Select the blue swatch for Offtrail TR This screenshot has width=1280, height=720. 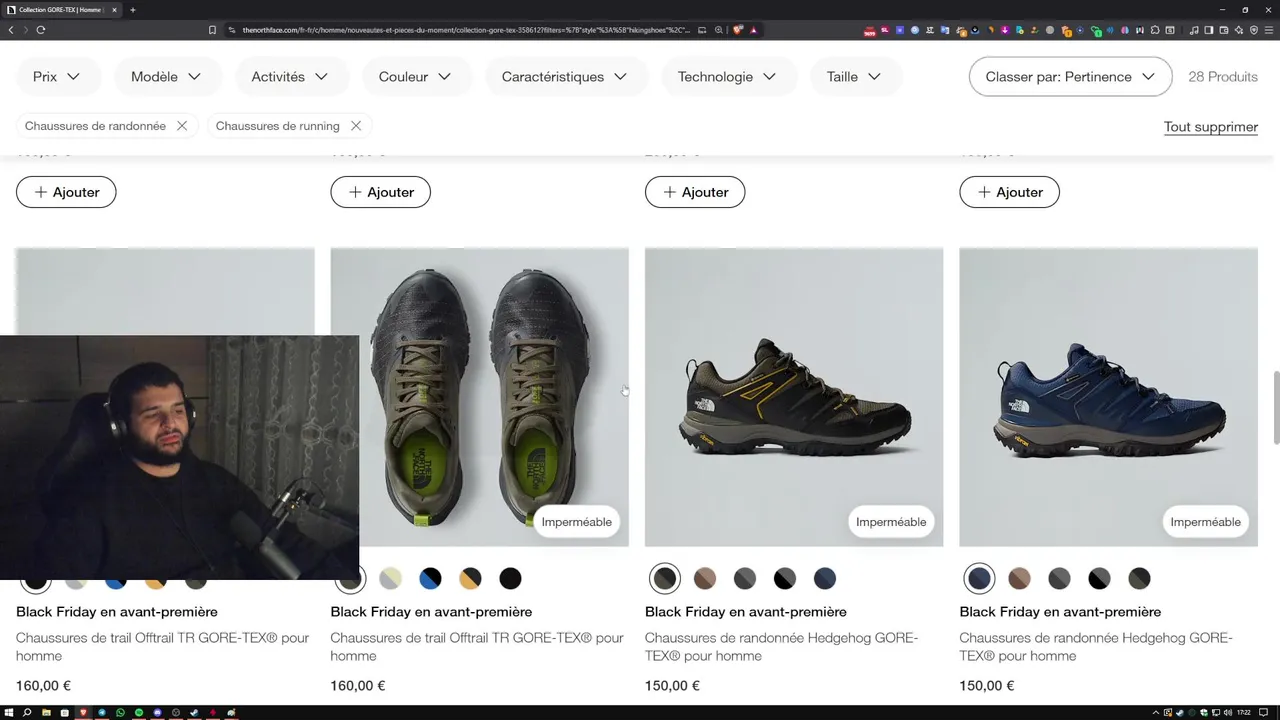(x=430, y=578)
